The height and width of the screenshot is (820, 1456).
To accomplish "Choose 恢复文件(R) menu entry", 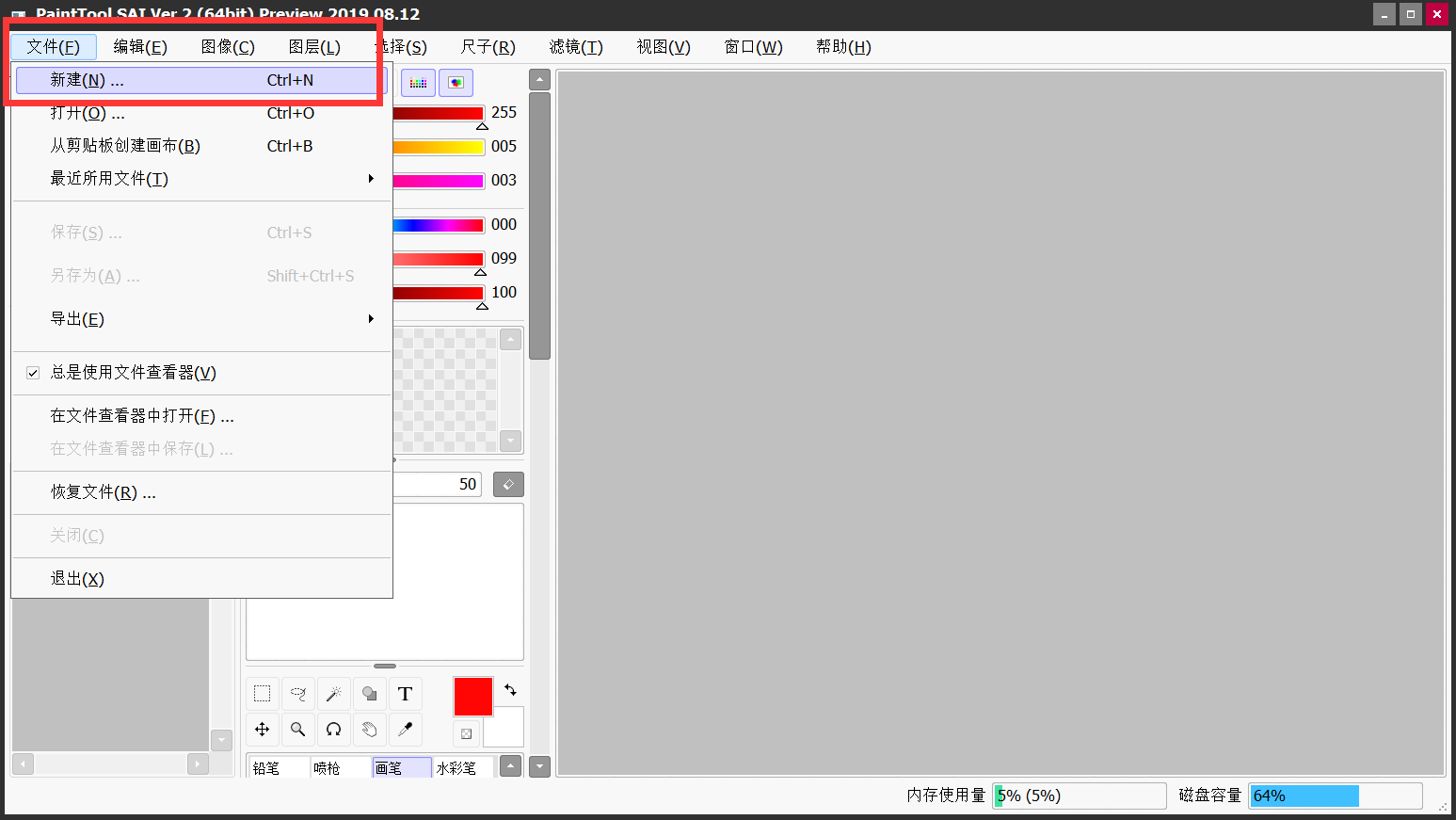I will [201, 492].
